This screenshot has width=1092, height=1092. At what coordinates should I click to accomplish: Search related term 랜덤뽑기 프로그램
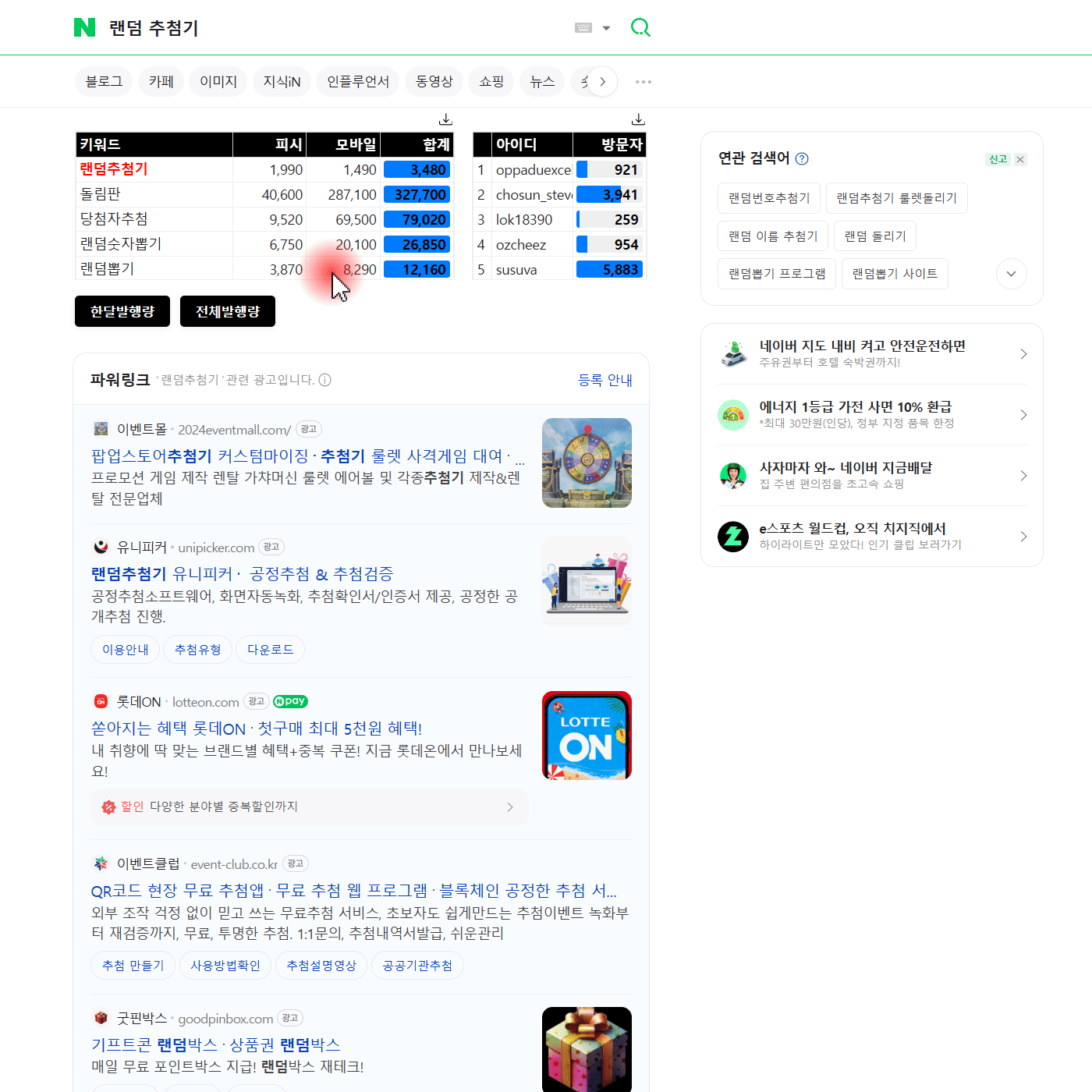(x=777, y=274)
